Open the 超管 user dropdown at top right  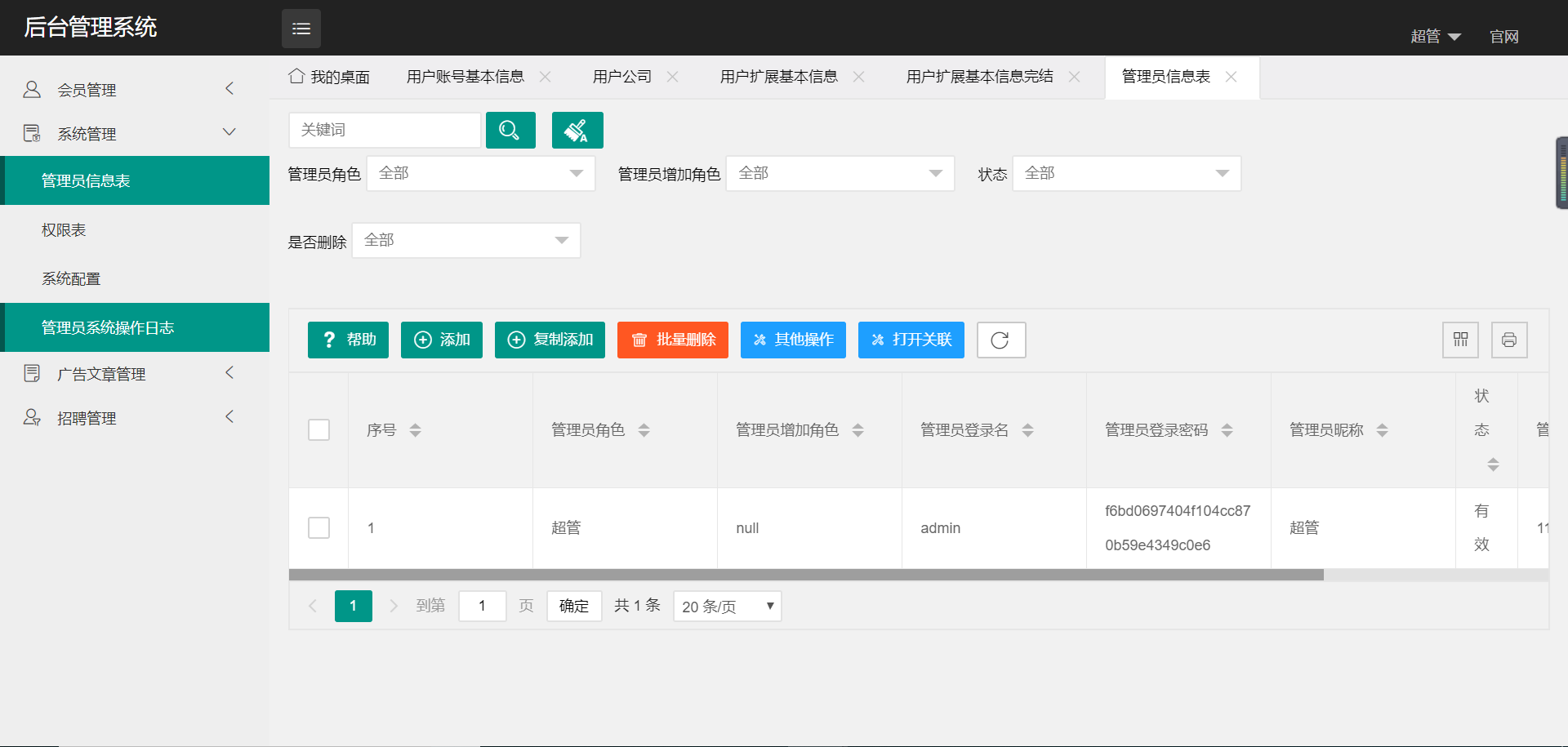tap(1436, 36)
